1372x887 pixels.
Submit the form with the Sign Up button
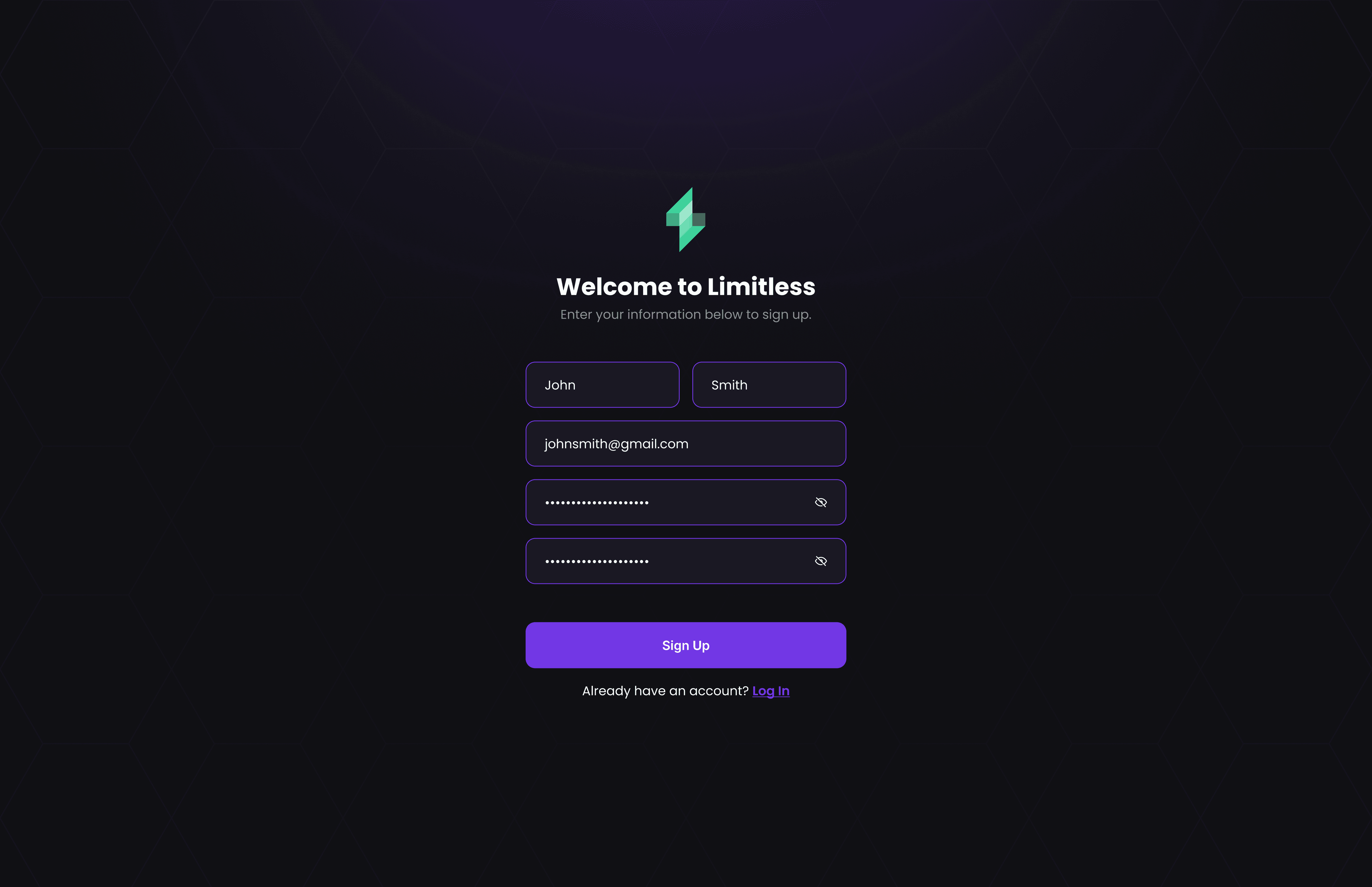[686, 645]
